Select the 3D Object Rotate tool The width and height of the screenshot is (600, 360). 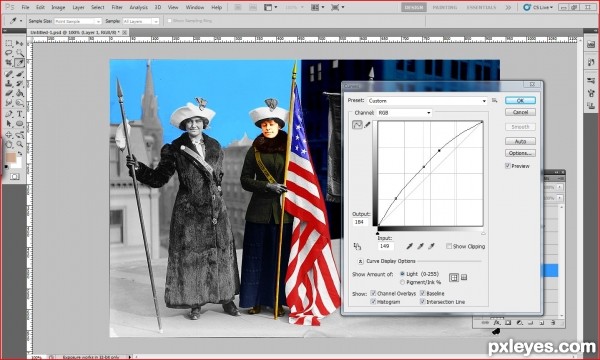(9, 134)
